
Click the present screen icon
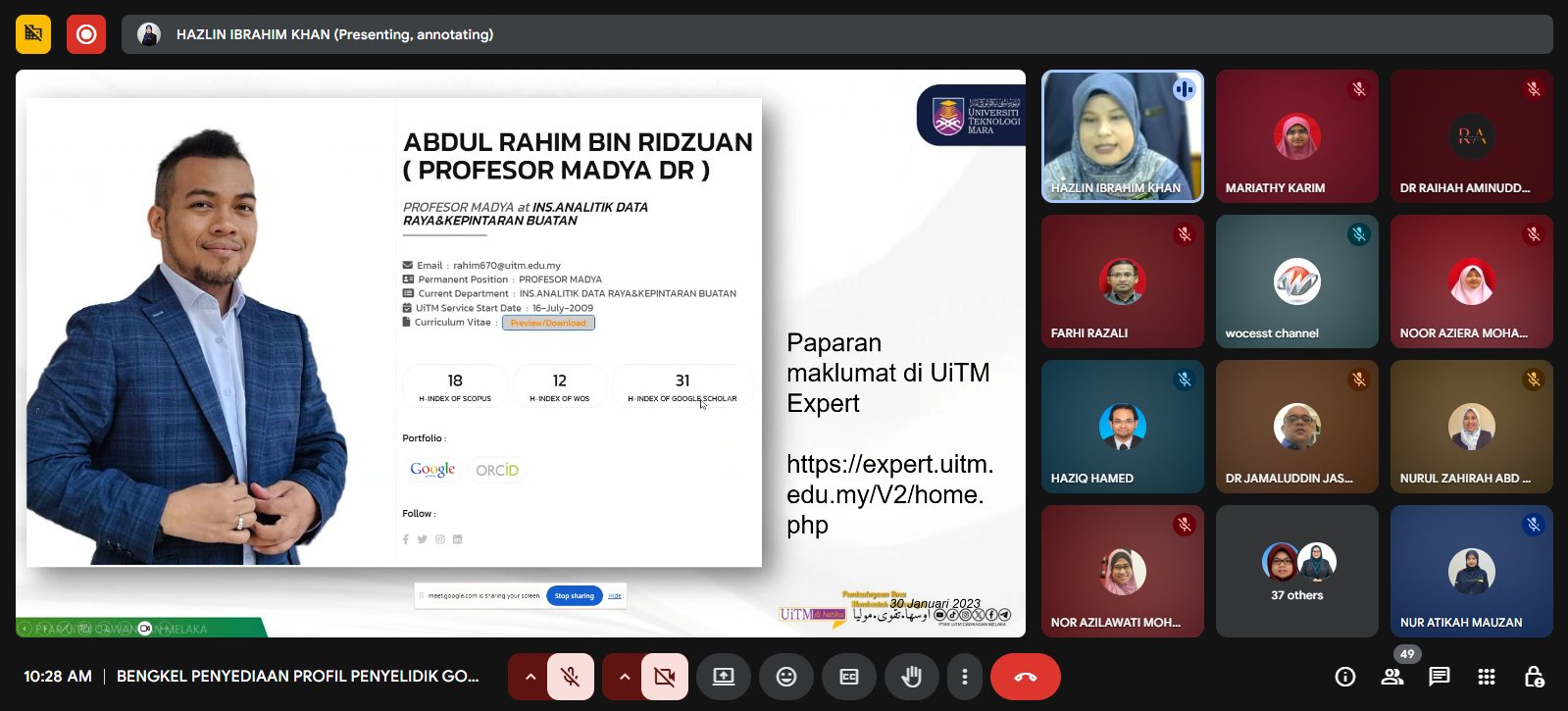[724, 677]
